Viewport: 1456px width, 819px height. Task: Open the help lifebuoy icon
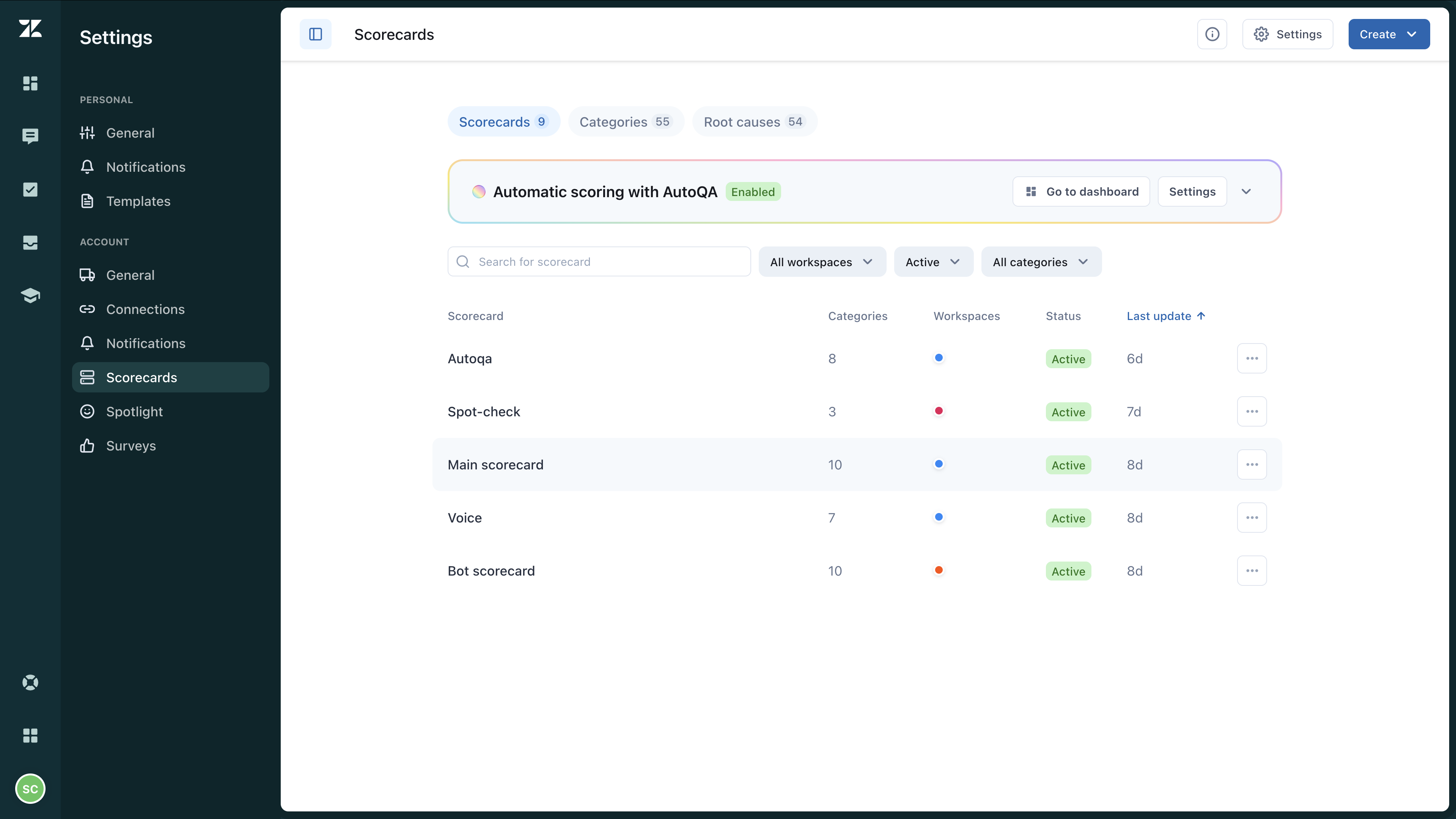30,682
